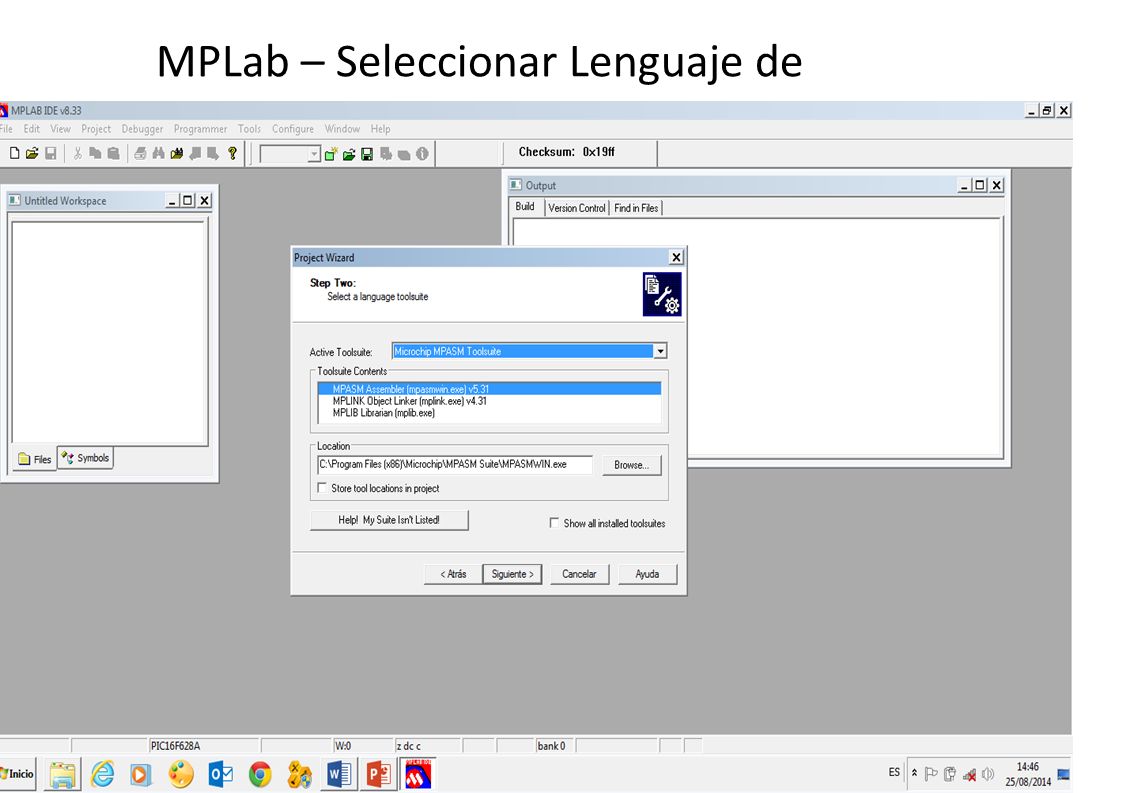1122x793 pixels.
Task: Switch to Find in Files output tab
Action: (636, 208)
